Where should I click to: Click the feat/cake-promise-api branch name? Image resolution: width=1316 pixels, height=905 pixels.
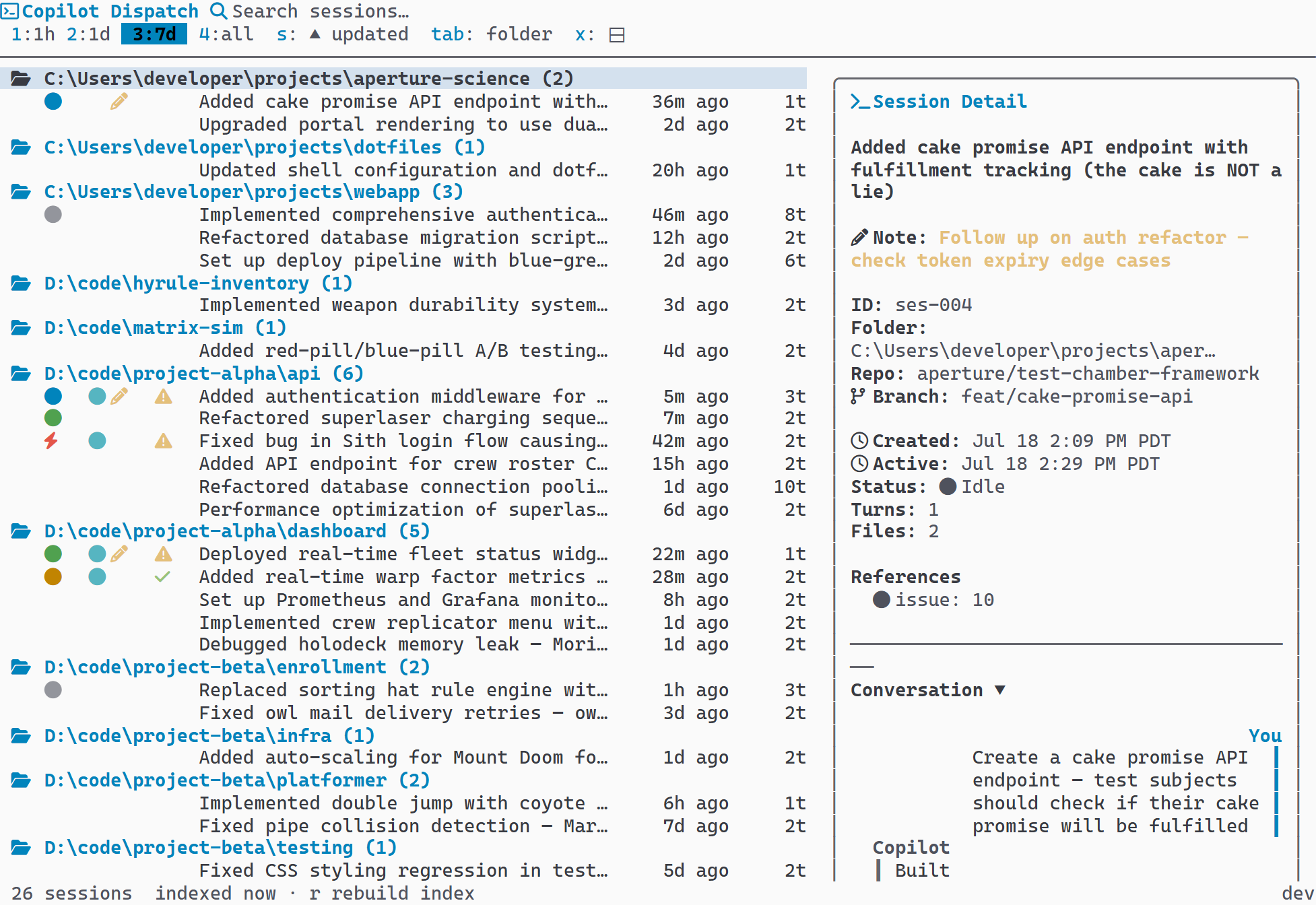[1076, 397]
